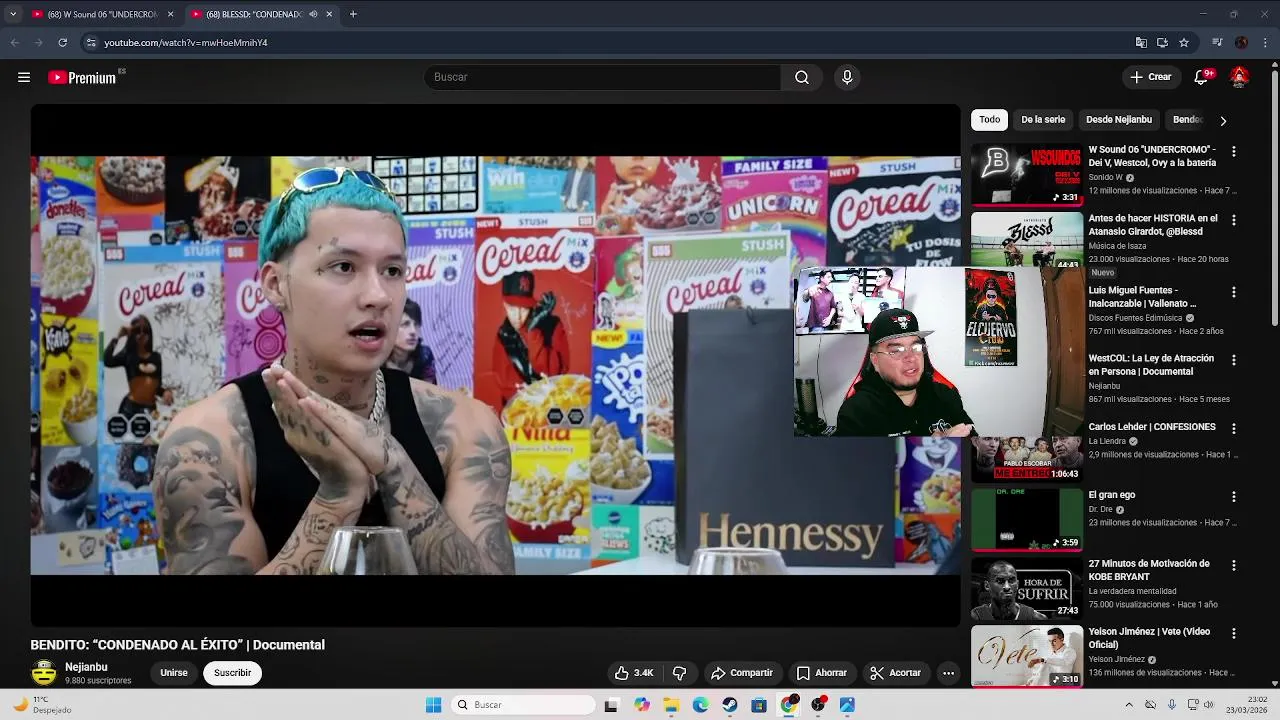Click the Suscribir button
Image resolution: width=1280 pixels, height=720 pixels.
(233, 673)
